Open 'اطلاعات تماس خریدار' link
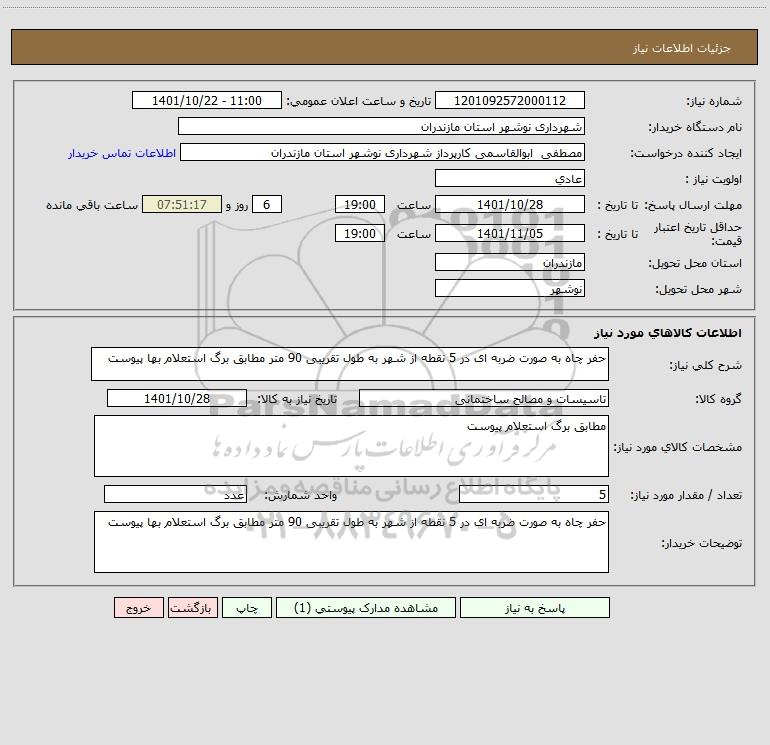Image resolution: width=770 pixels, height=745 pixels. point(122,153)
